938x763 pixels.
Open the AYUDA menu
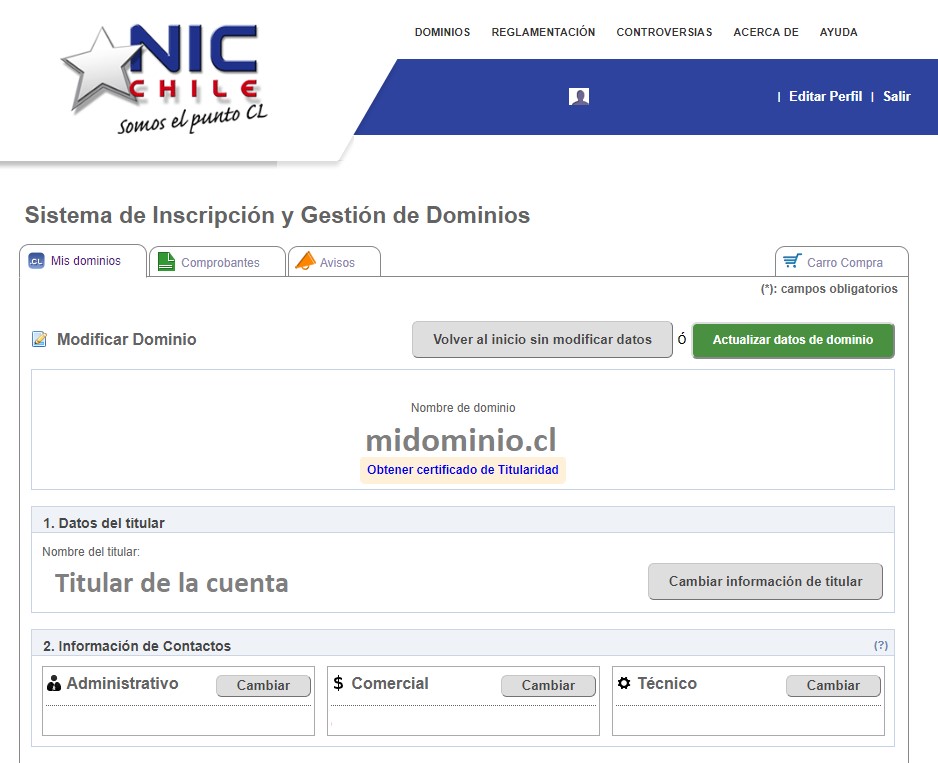point(838,32)
